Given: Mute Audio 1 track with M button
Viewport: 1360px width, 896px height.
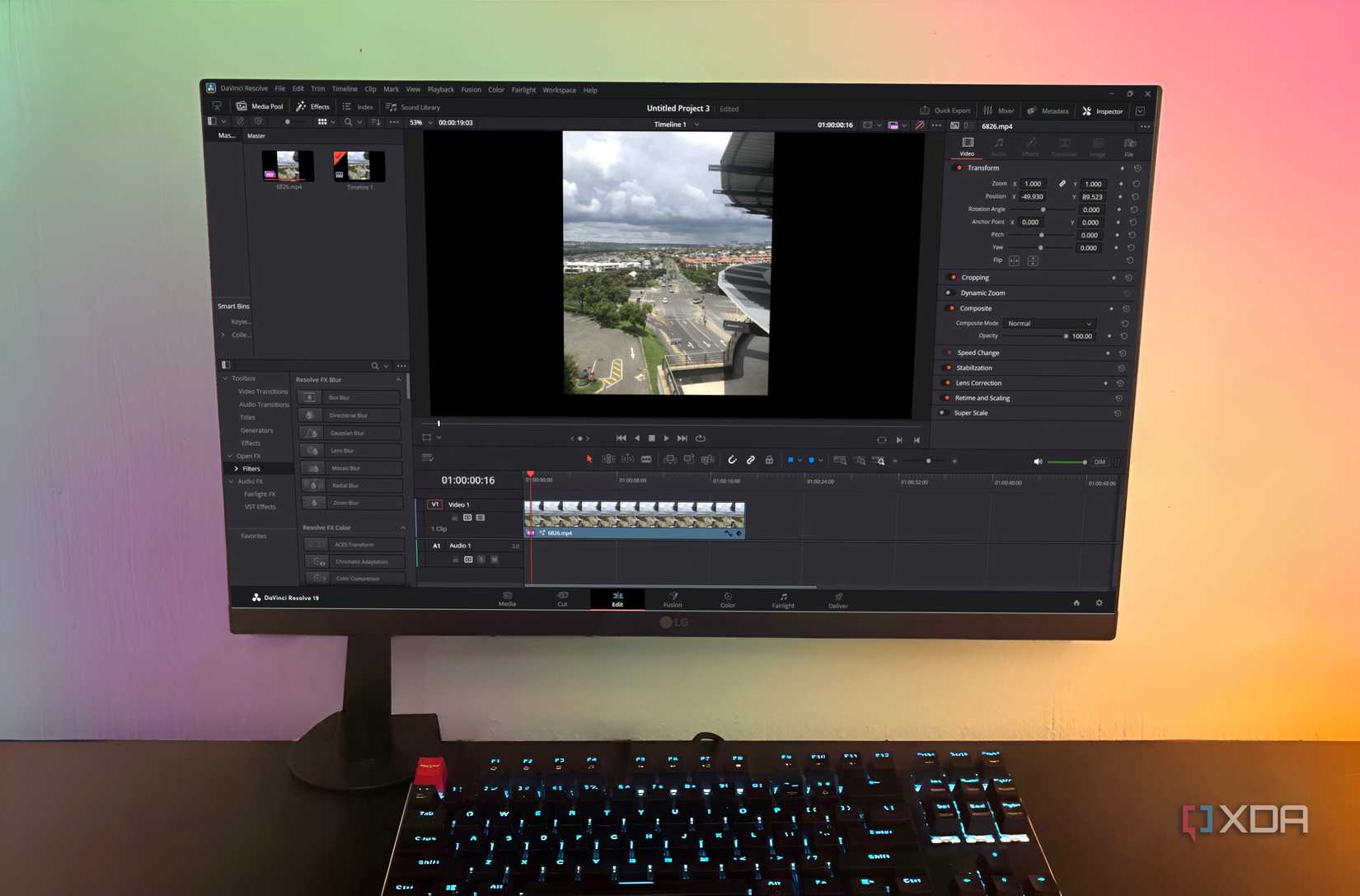Looking at the screenshot, I should coord(495,560).
